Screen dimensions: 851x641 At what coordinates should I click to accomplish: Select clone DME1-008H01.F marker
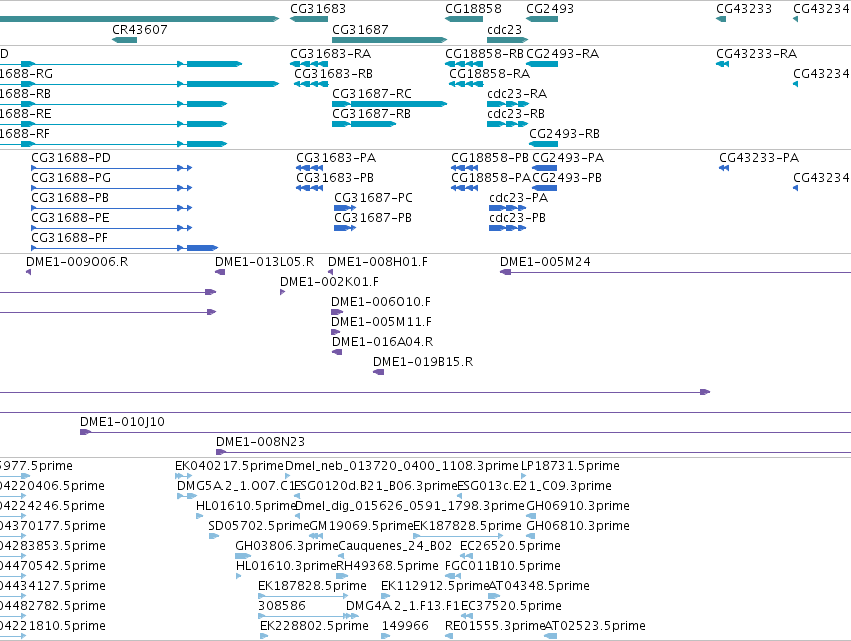330,272
